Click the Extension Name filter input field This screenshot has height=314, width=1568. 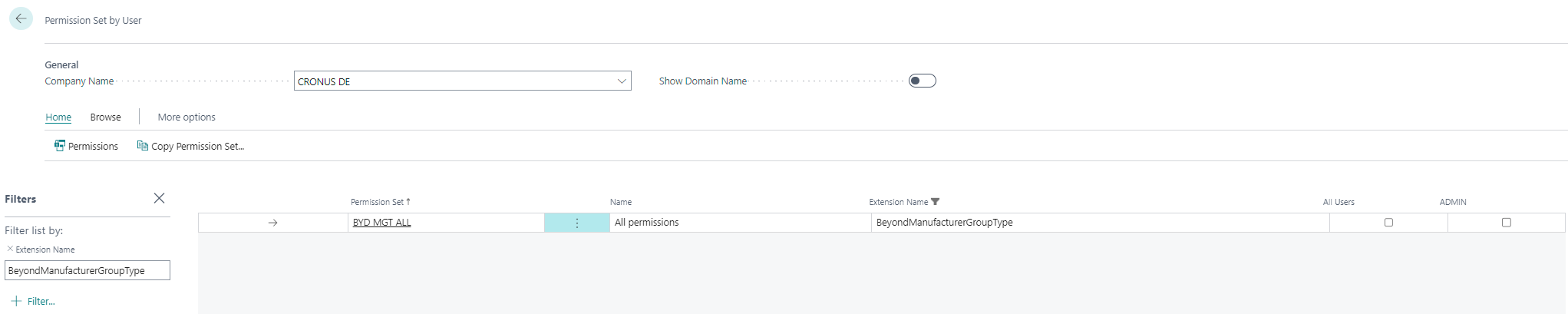[x=87, y=270]
